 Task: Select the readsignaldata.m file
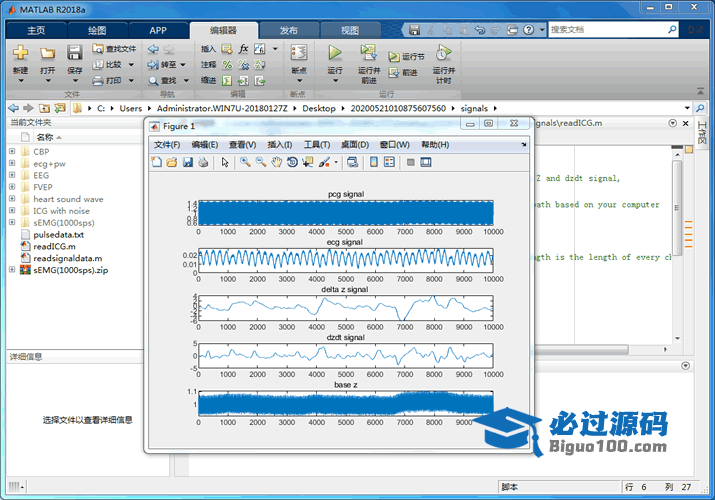tap(67, 258)
